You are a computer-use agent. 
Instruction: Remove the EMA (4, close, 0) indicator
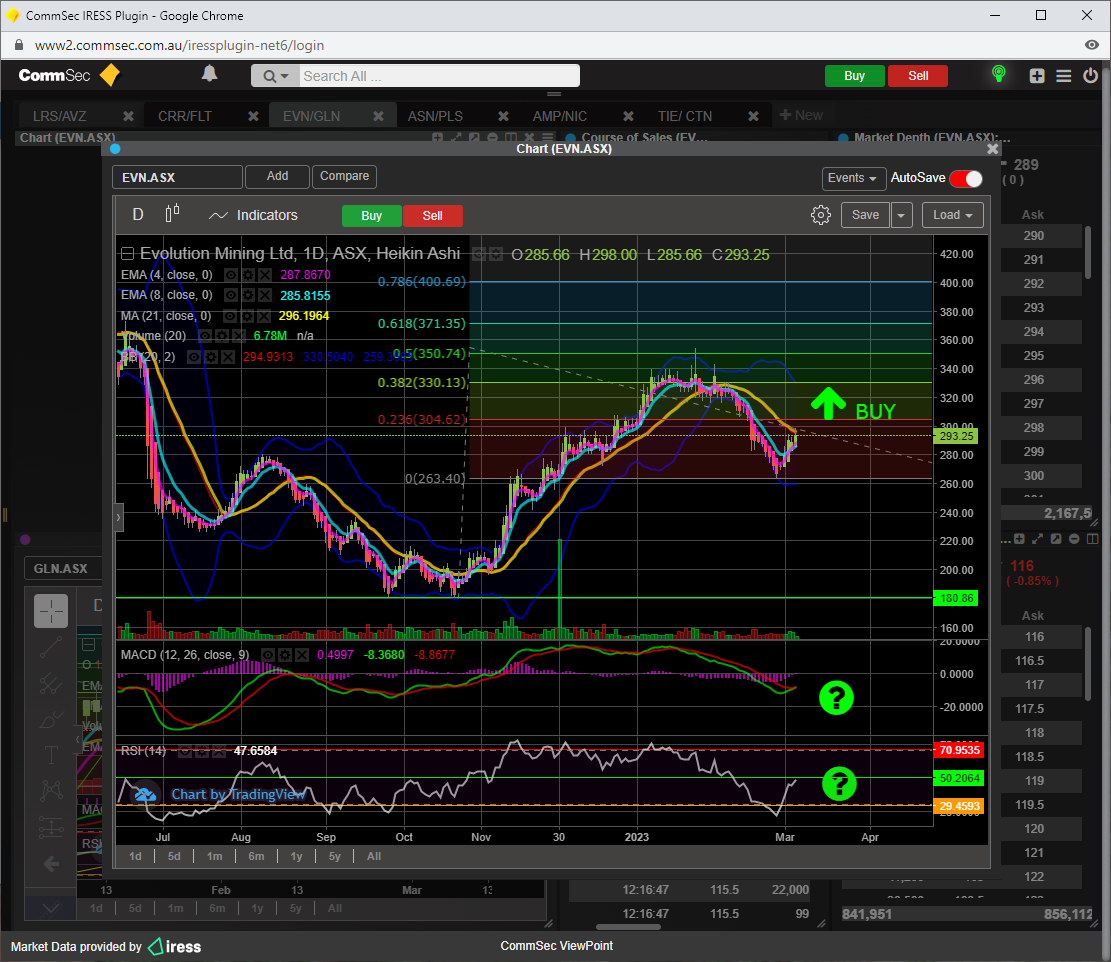click(264, 275)
